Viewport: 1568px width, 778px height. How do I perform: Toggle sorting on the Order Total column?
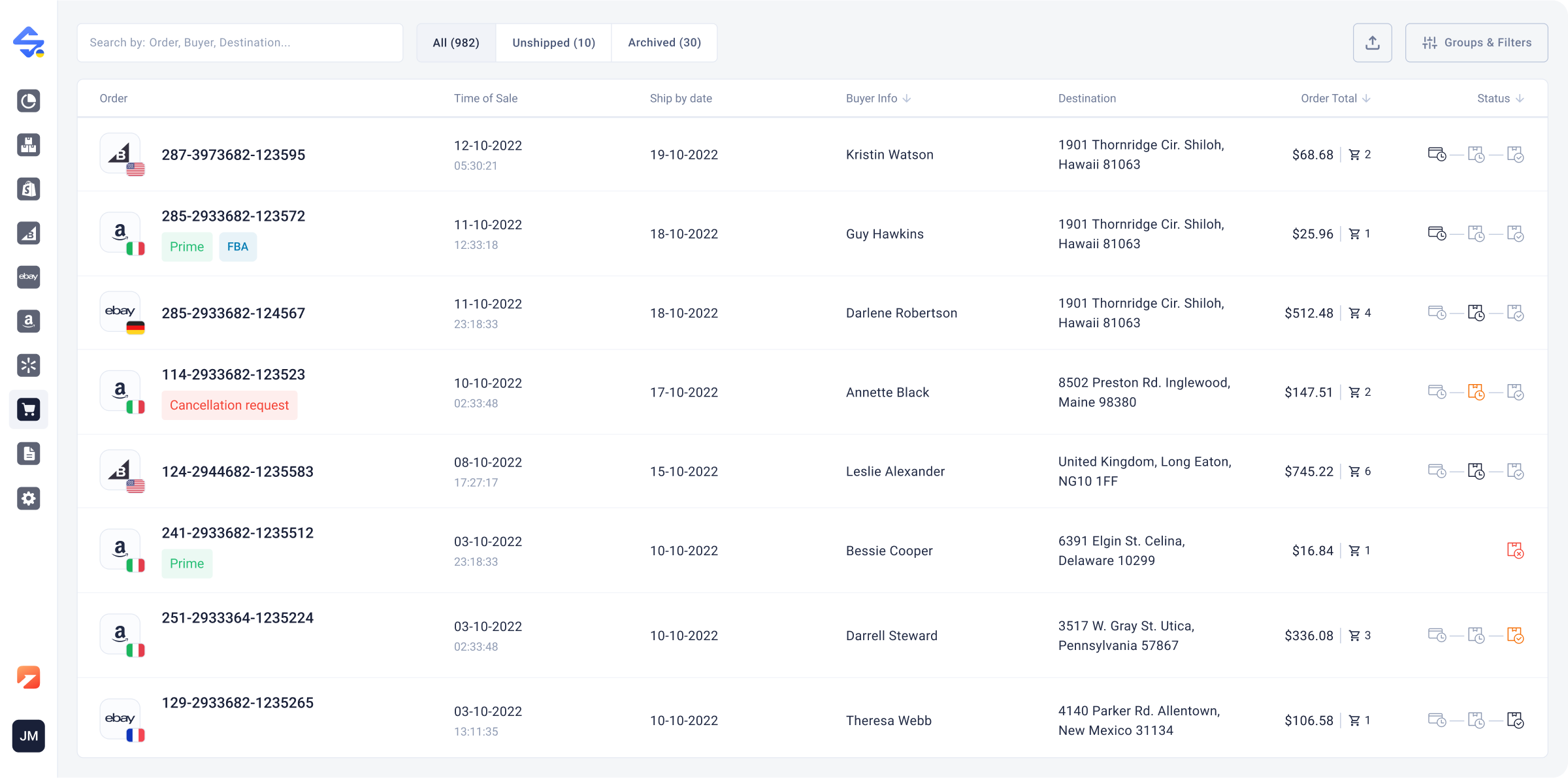coord(1366,98)
